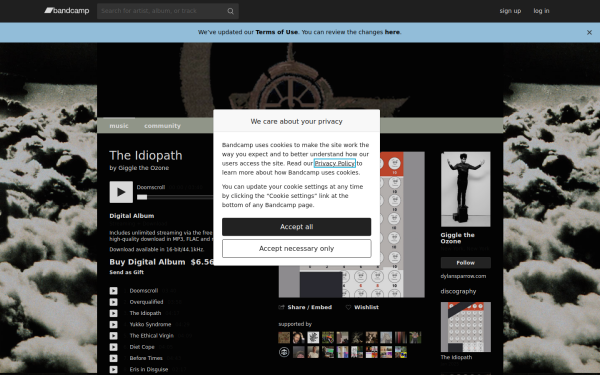Open the sign up link
600x375 pixels.
[510, 11]
